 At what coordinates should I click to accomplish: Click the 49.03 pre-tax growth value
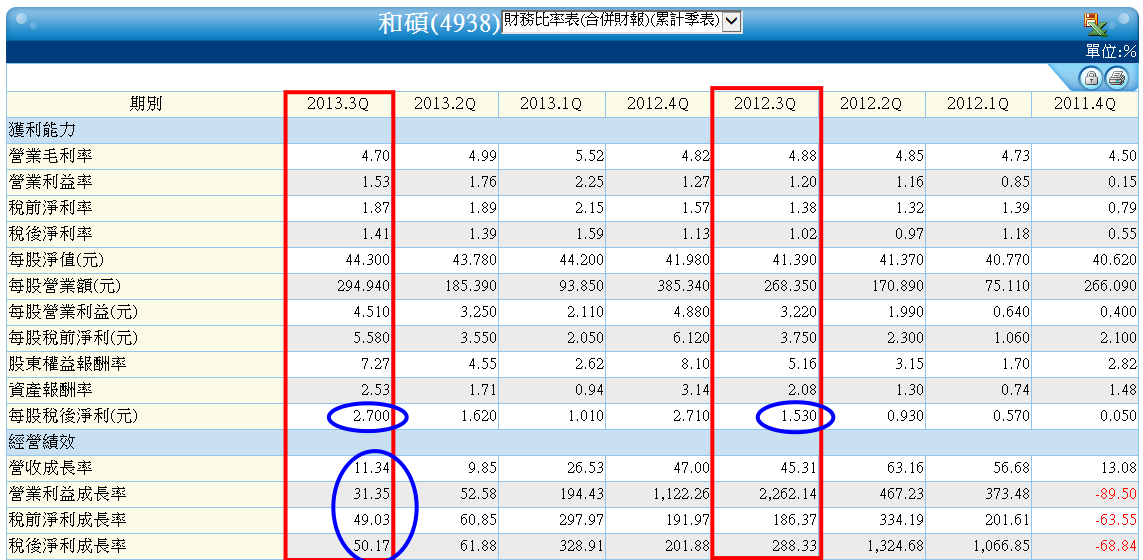tap(374, 521)
